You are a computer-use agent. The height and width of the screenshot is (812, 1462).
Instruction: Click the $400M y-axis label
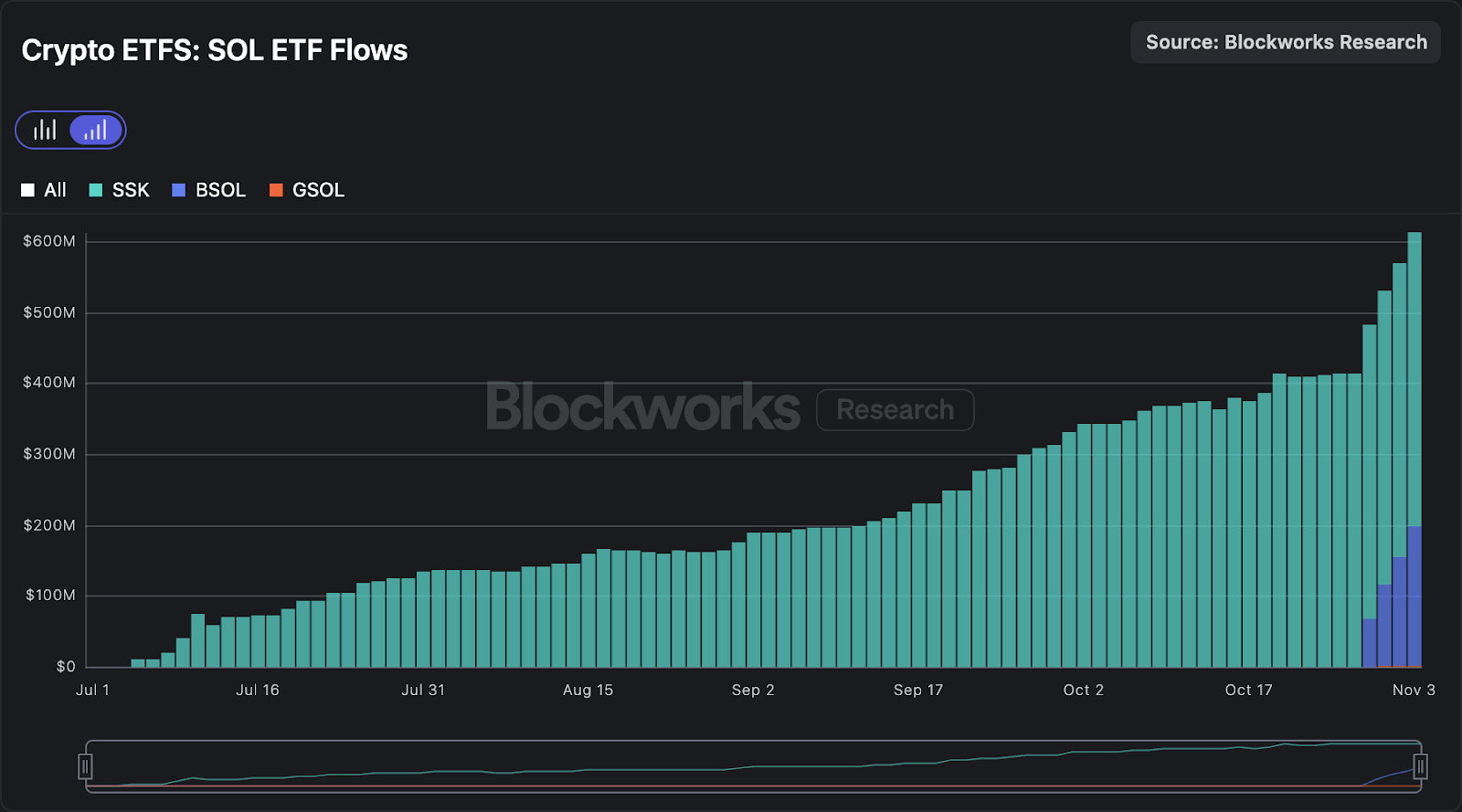point(49,383)
